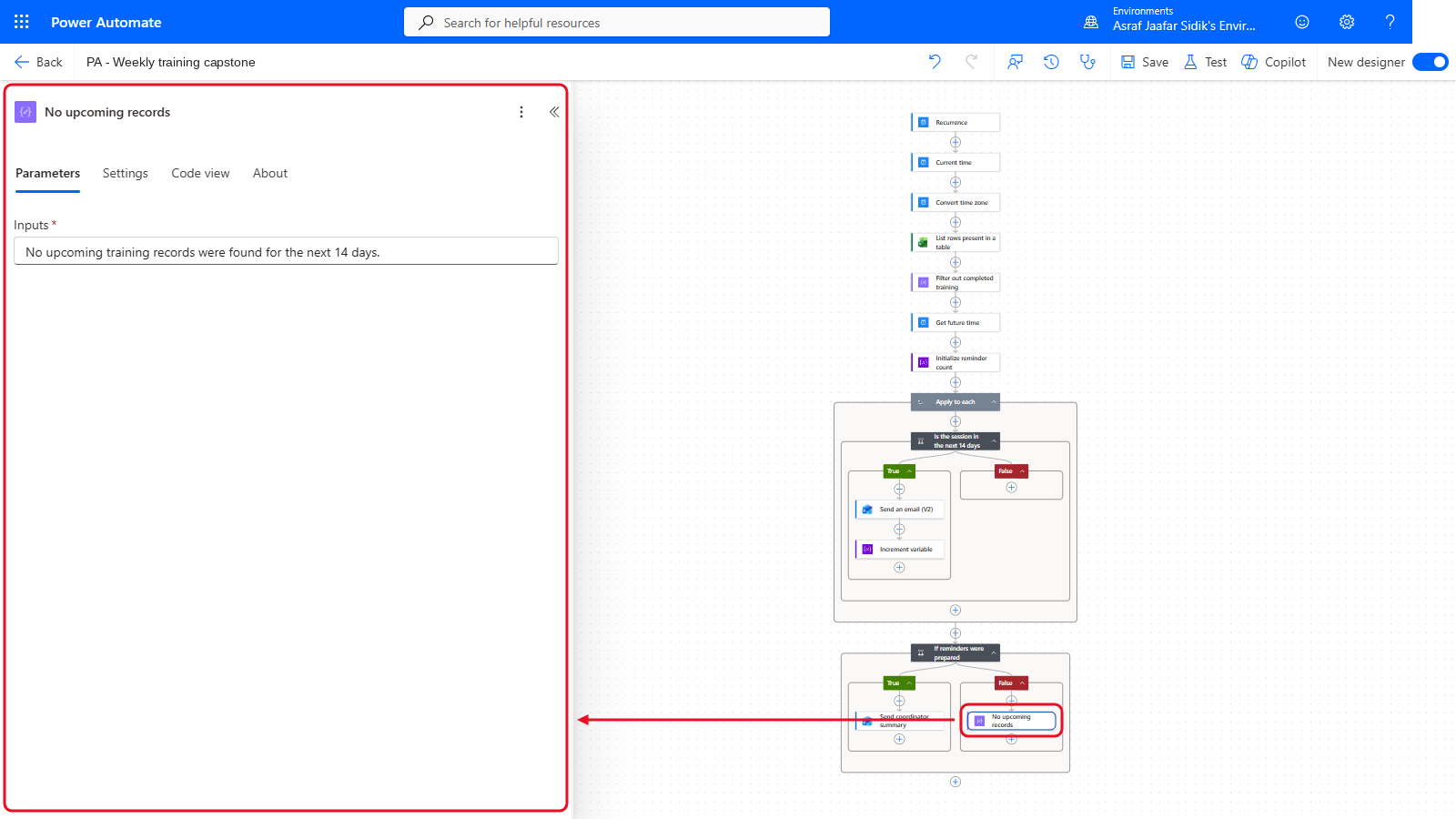Image resolution: width=1456 pixels, height=819 pixels.
Task: Add a step in the False branch of the 14 days condition
Action: 1011,488
